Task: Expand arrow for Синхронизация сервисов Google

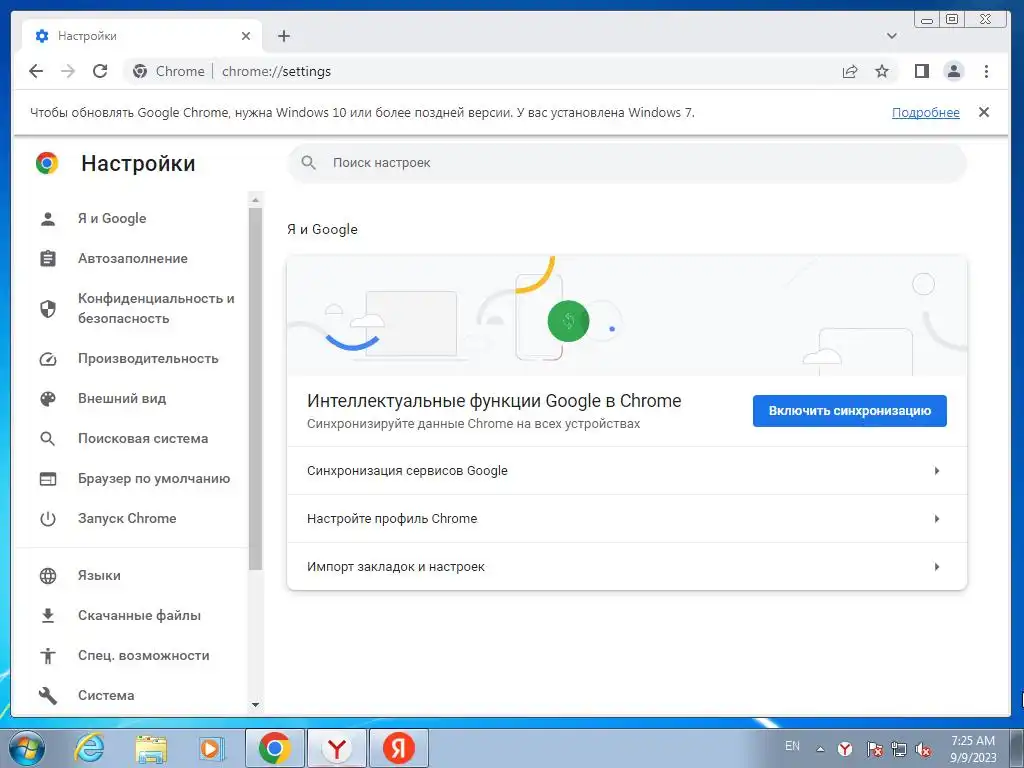Action: (x=936, y=471)
